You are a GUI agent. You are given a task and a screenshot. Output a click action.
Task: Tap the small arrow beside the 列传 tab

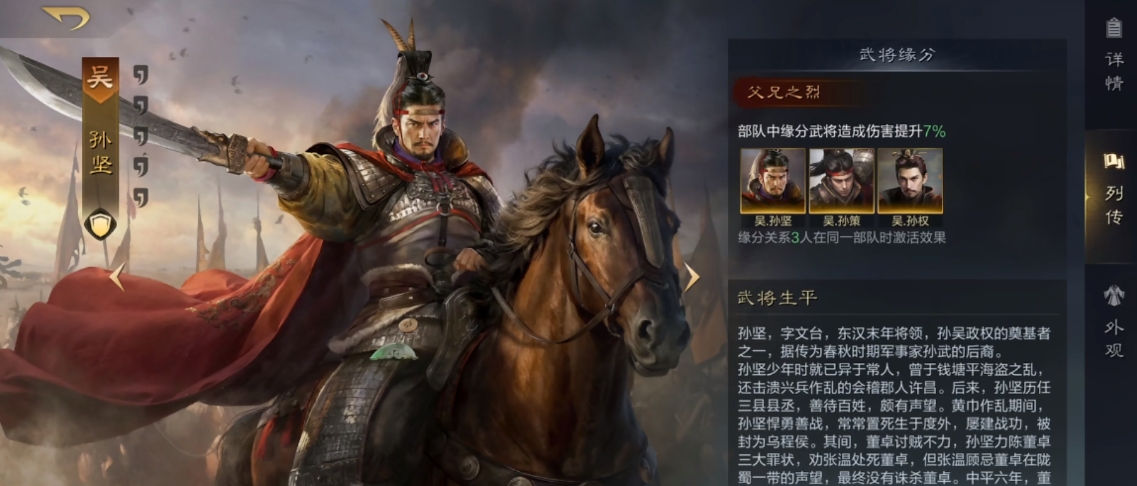pyautogui.click(x=1087, y=197)
